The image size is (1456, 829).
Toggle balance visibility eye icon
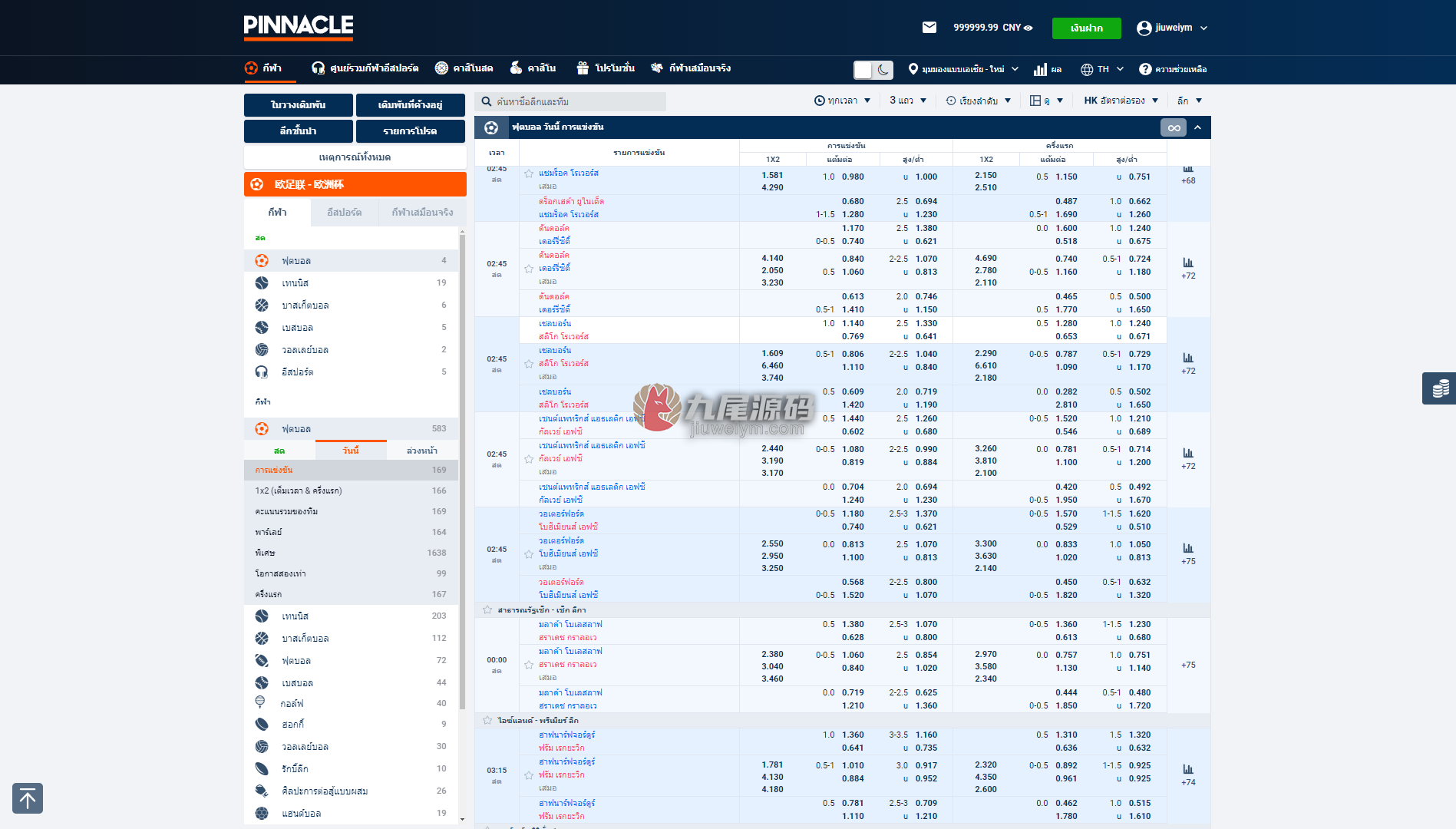1028,28
